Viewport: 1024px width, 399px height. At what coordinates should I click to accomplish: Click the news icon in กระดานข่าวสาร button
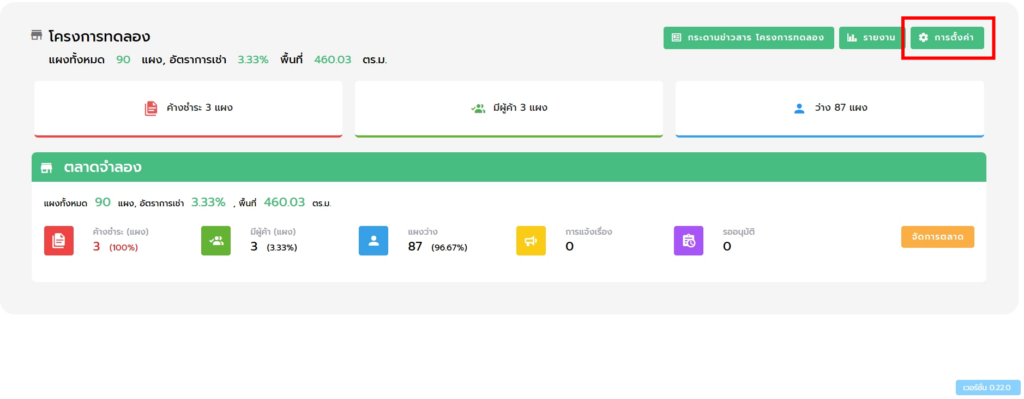point(677,38)
